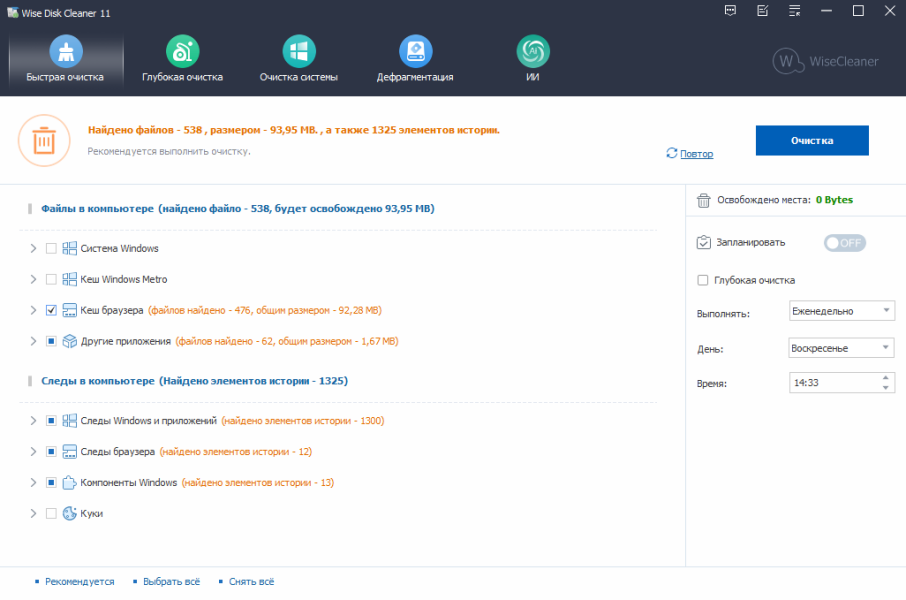Open the День Воскресенье dropdown
The width and height of the screenshot is (906, 600).
pos(842,348)
